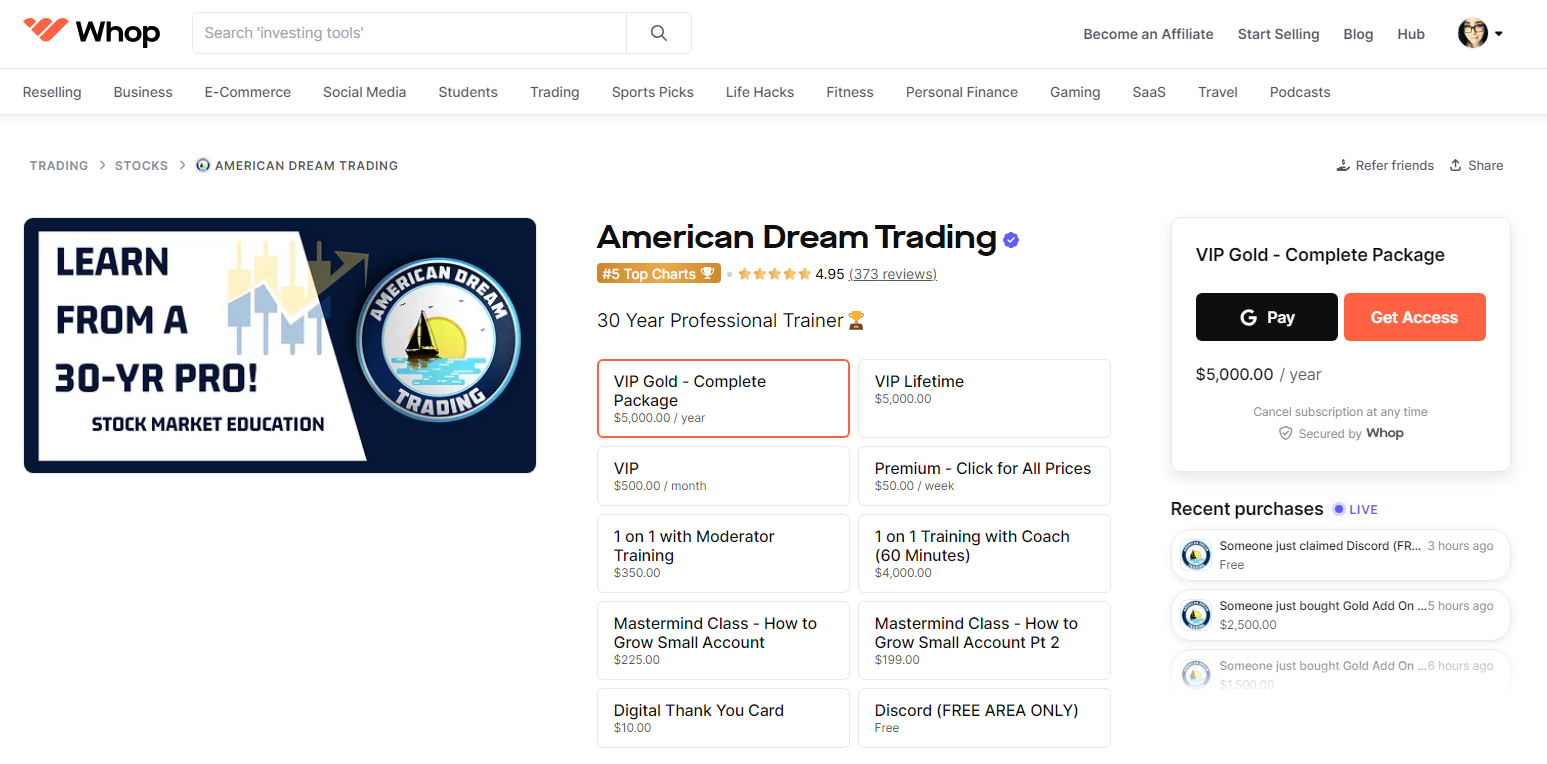This screenshot has height=764, width=1547.
Task: Open the Hub link
Action: pos(1411,34)
